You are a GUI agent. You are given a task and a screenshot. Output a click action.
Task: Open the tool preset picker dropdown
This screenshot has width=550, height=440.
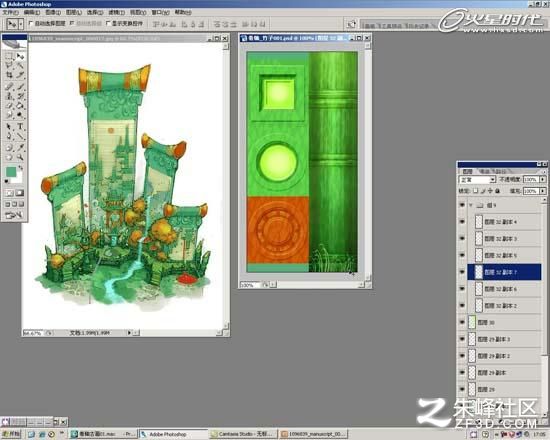click(21, 24)
